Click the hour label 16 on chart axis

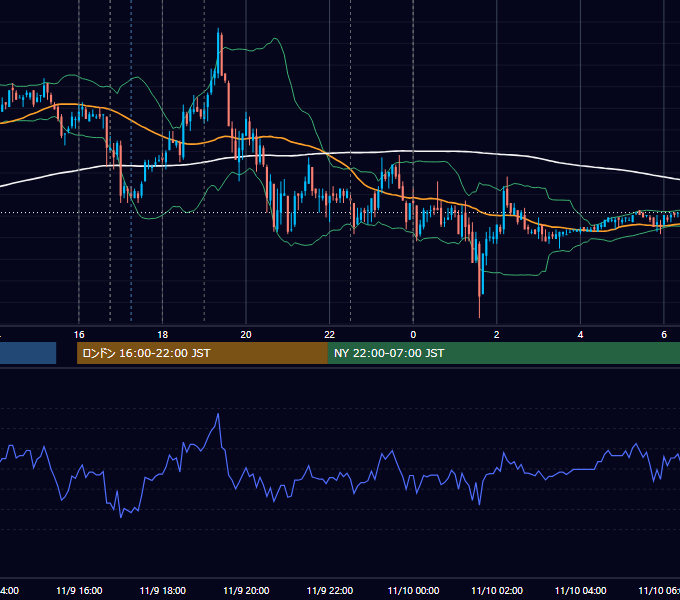coord(79,335)
